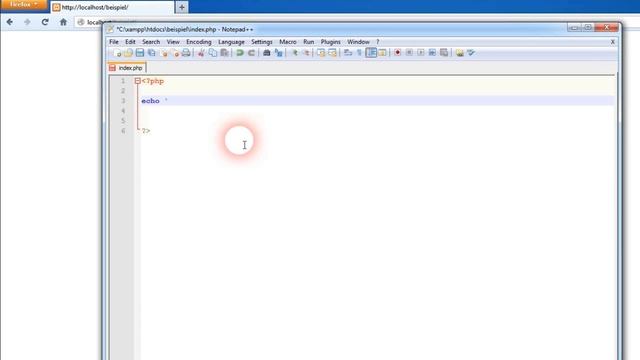Click the yellow plugin icon in toolbar
This screenshot has width=640, height=360.
click(x=460, y=53)
